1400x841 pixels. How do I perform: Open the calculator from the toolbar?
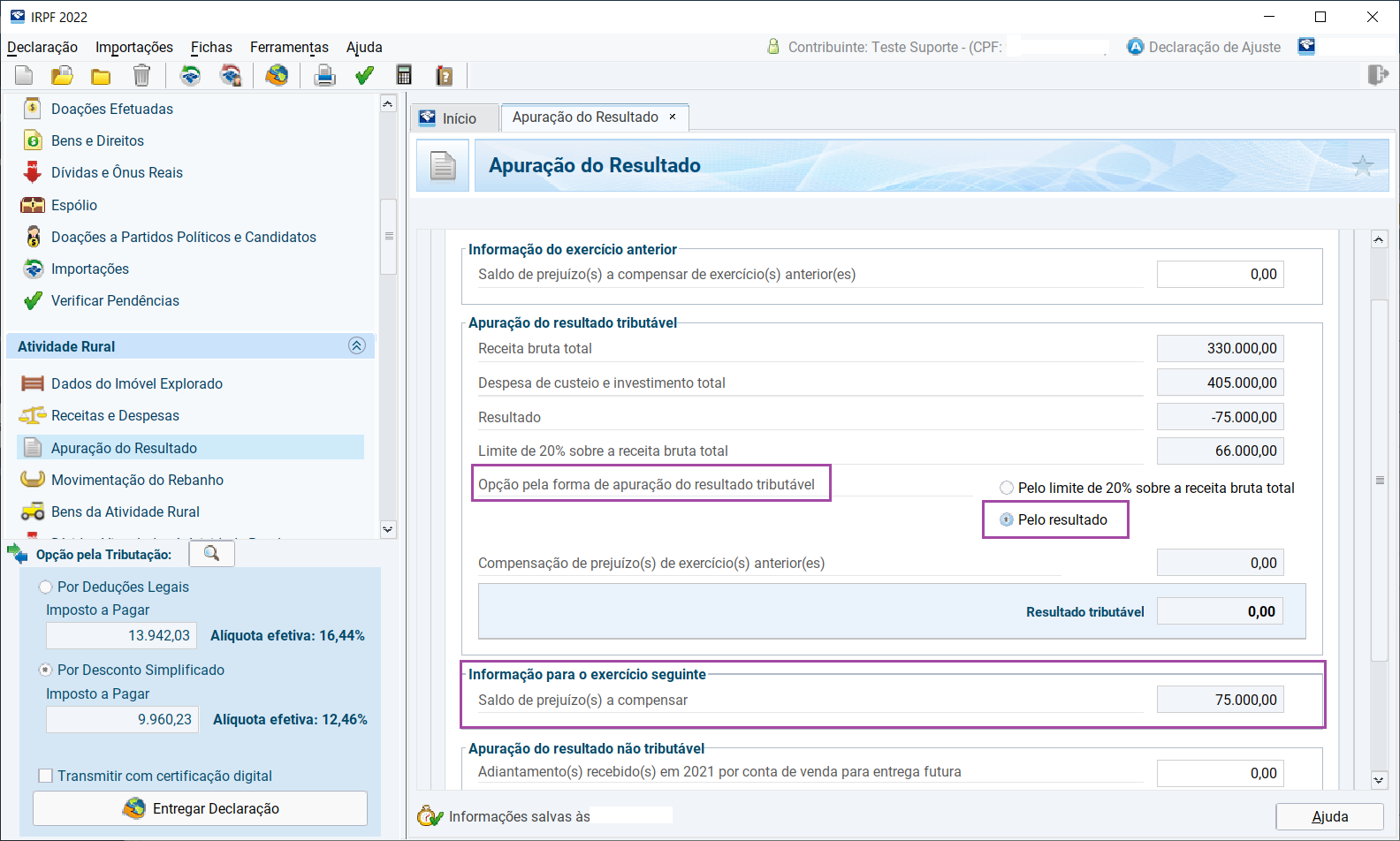point(404,76)
